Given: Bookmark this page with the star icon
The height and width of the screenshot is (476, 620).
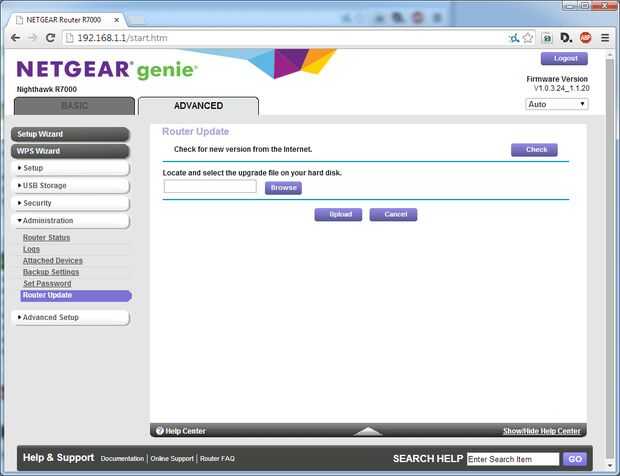Looking at the screenshot, I should [x=528, y=38].
